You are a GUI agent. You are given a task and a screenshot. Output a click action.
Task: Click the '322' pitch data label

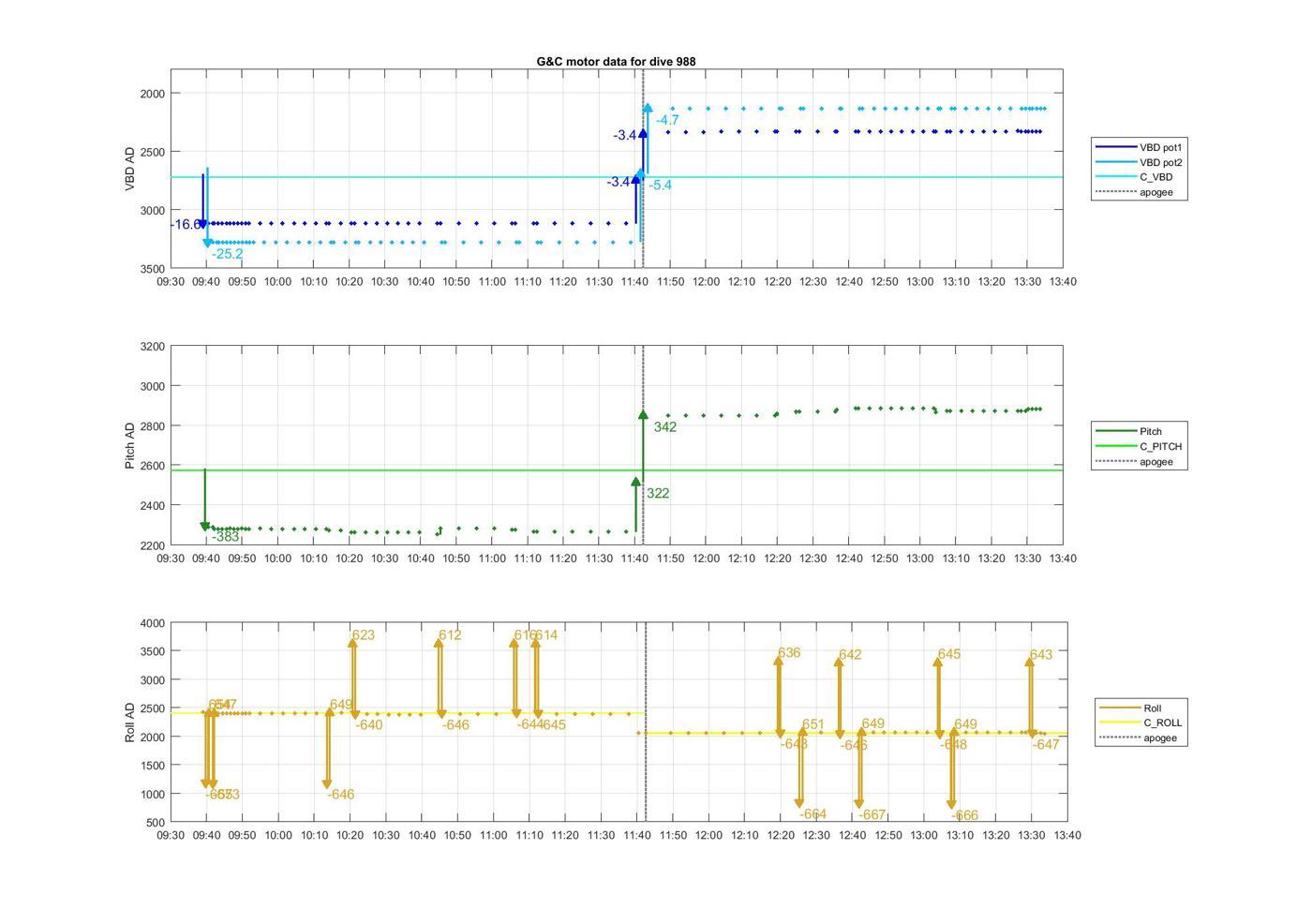coord(658,494)
